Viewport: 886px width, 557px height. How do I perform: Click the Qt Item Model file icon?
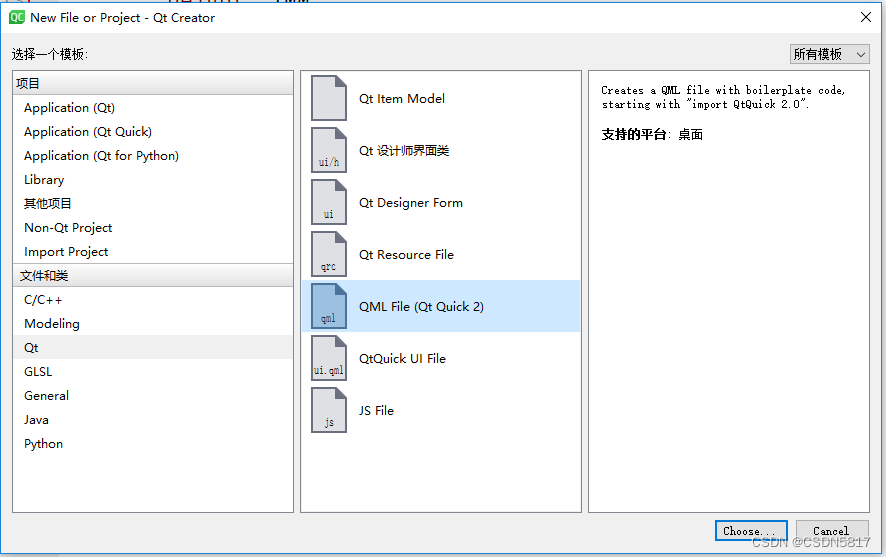pos(329,98)
